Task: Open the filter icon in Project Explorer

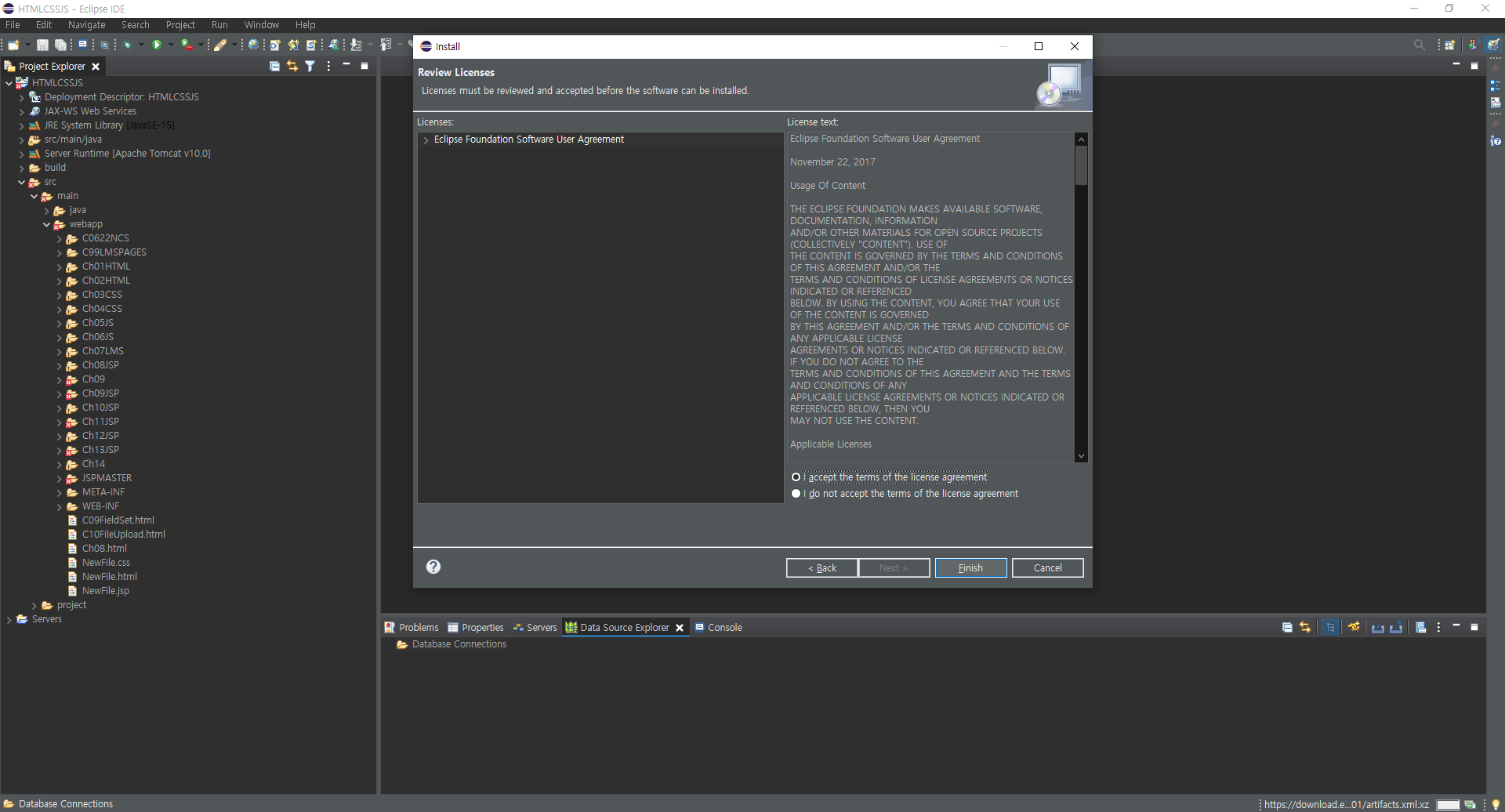Action: pyautogui.click(x=310, y=67)
